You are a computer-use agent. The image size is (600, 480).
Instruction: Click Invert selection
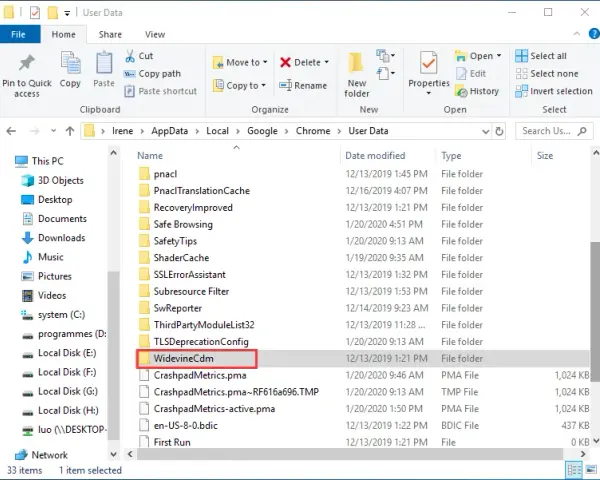click(x=554, y=91)
